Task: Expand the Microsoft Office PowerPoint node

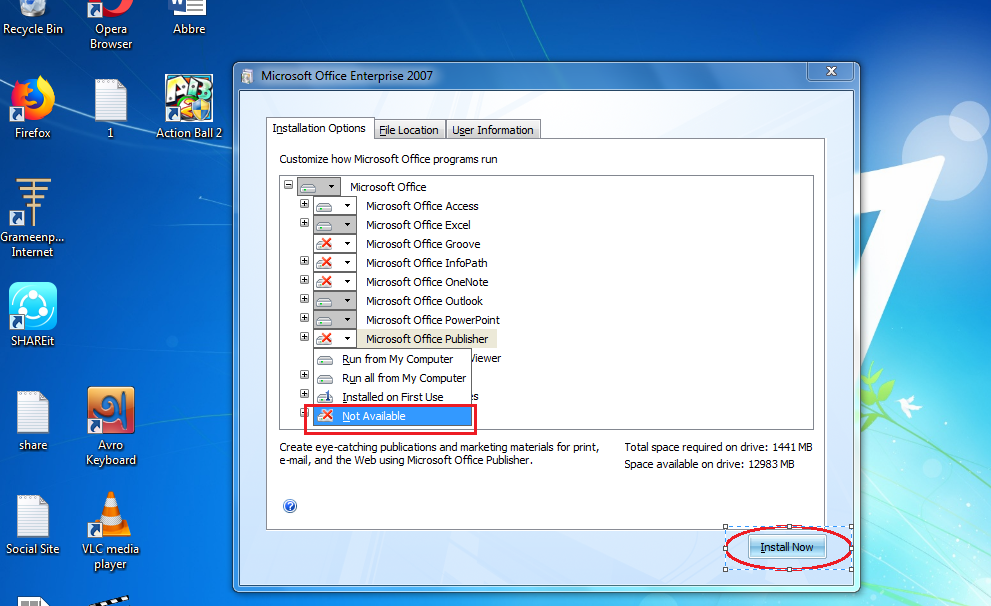Action: point(304,318)
